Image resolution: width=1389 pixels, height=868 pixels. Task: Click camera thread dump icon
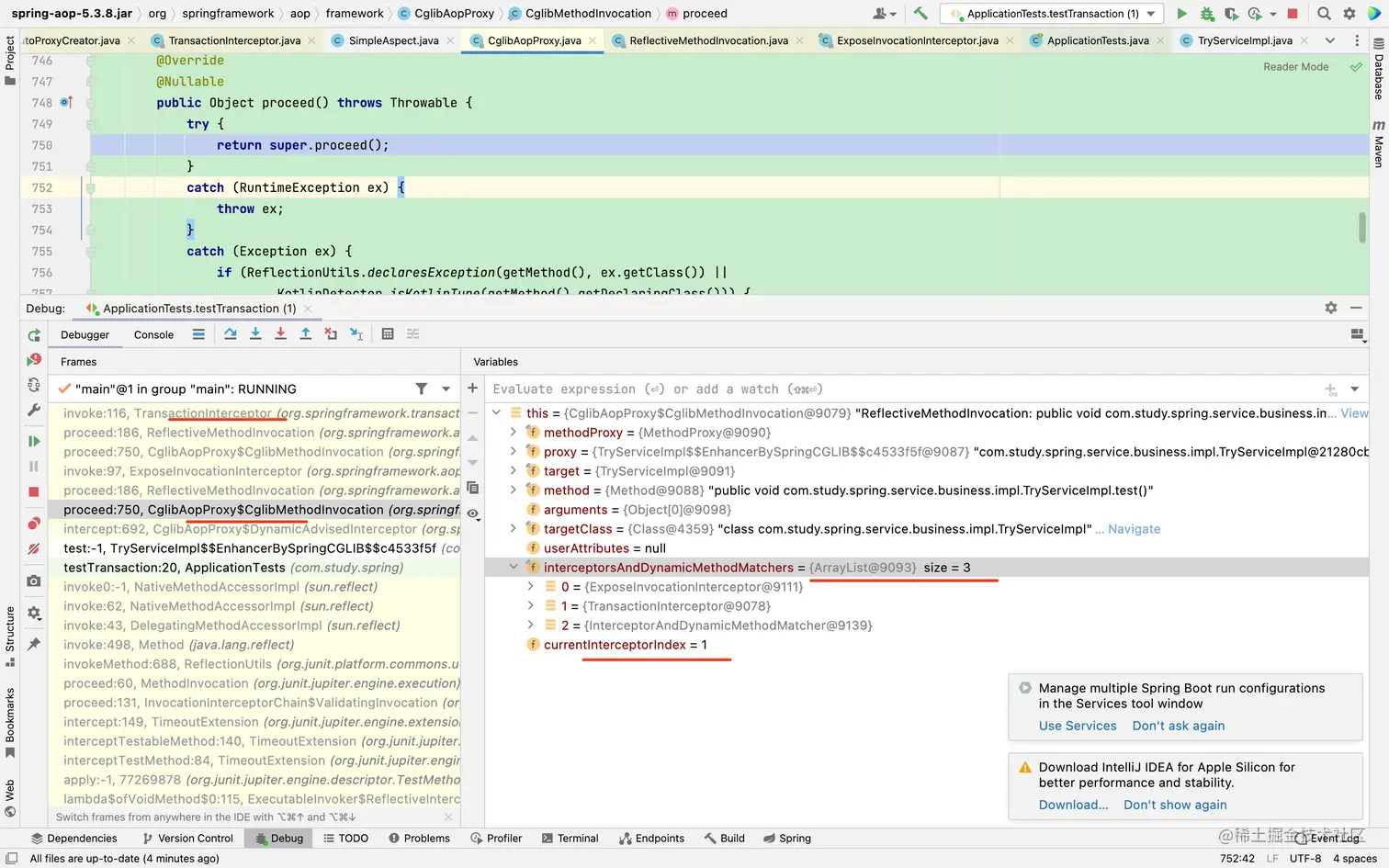pos(34,581)
